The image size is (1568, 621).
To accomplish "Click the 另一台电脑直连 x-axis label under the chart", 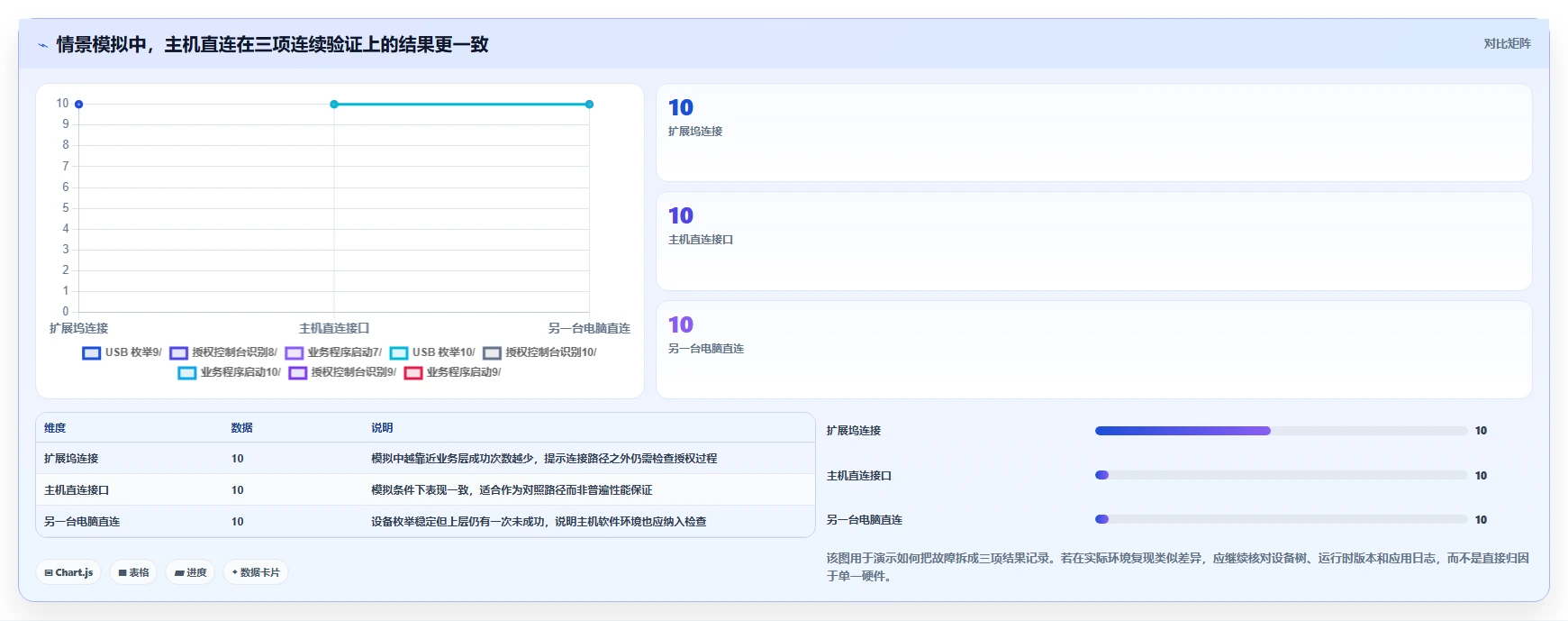I will coord(589,329).
